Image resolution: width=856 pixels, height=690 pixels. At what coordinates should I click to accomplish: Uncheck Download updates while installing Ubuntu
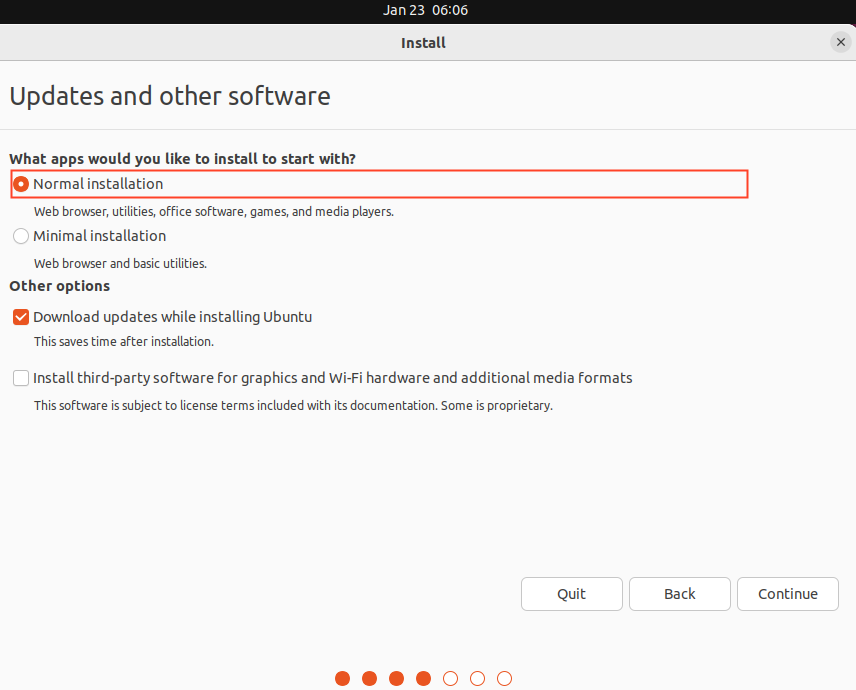[21, 317]
